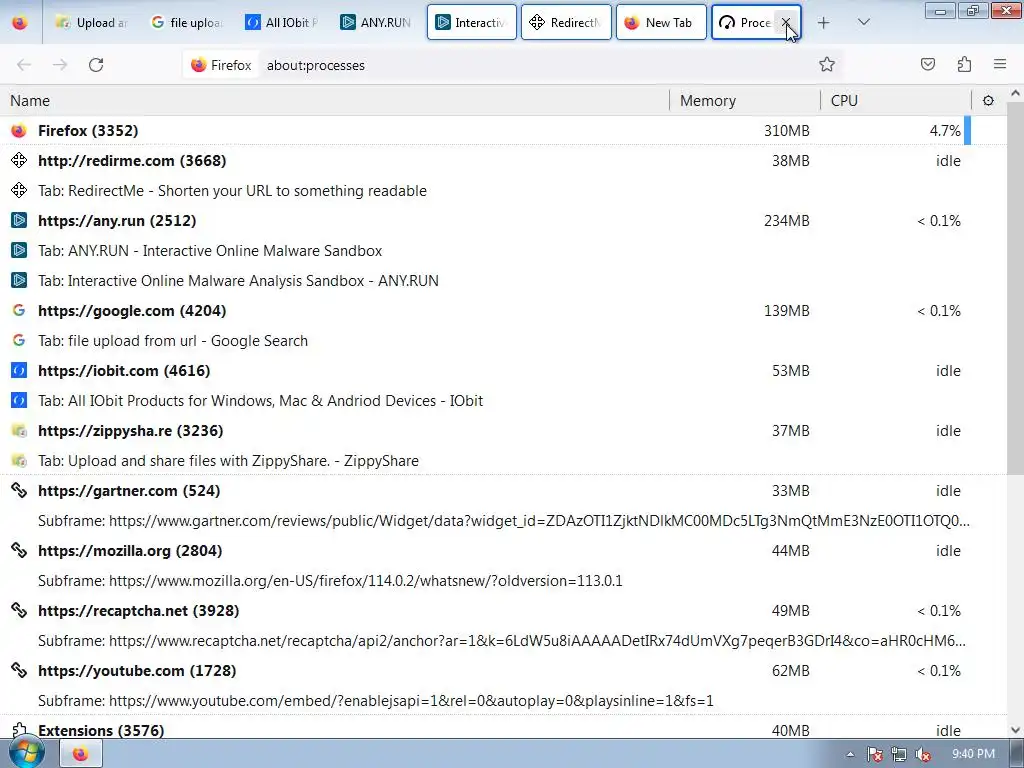Open the Windows Start menu
The width and height of the screenshot is (1024, 768).
[x=26, y=754]
